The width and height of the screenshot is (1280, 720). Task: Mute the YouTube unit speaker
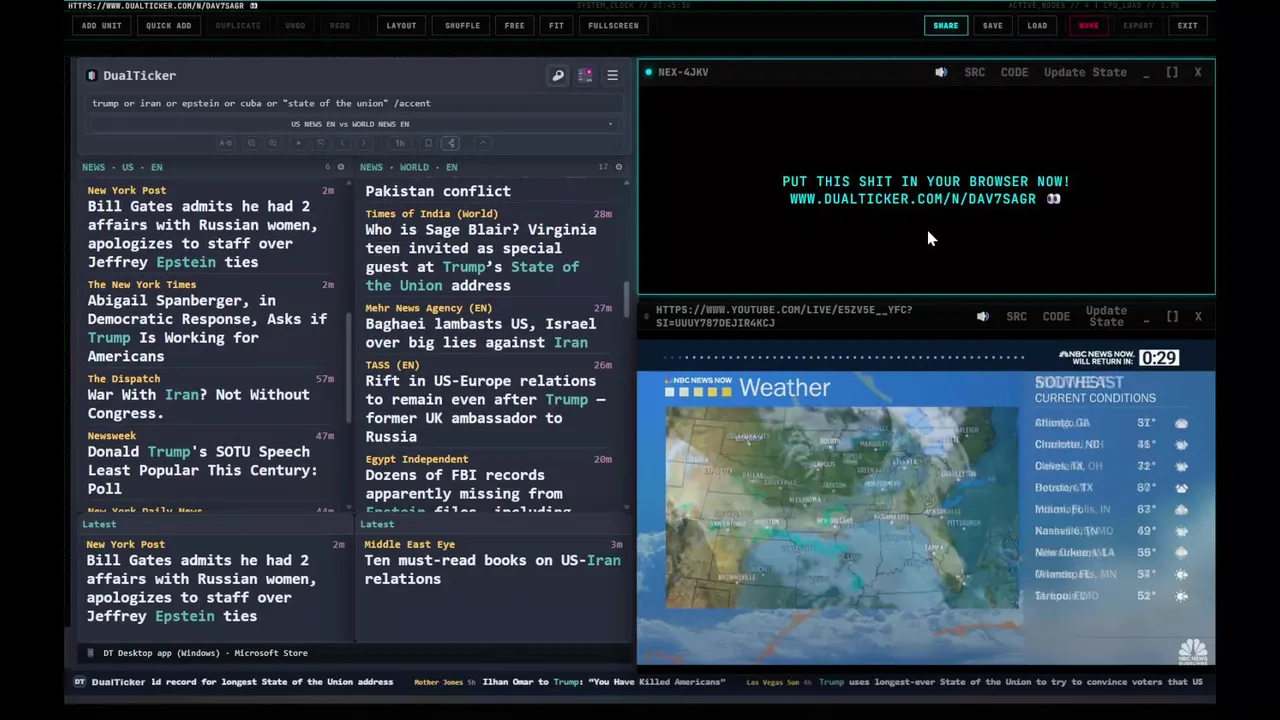[983, 316]
